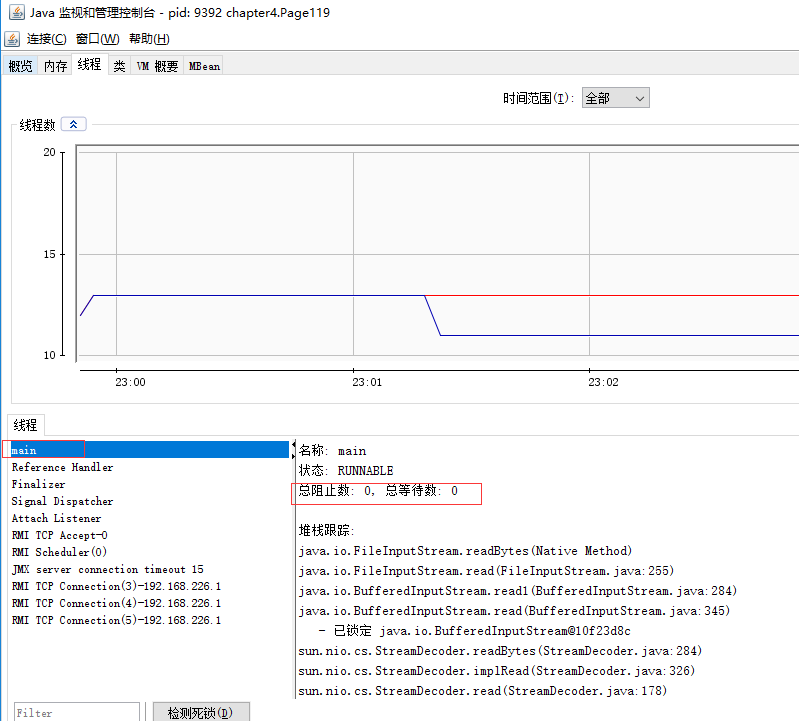Click the BufferedInputStream.read(BufferedInputStream.java:345) line
Viewport: 799px width, 721px height.
coord(514,610)
